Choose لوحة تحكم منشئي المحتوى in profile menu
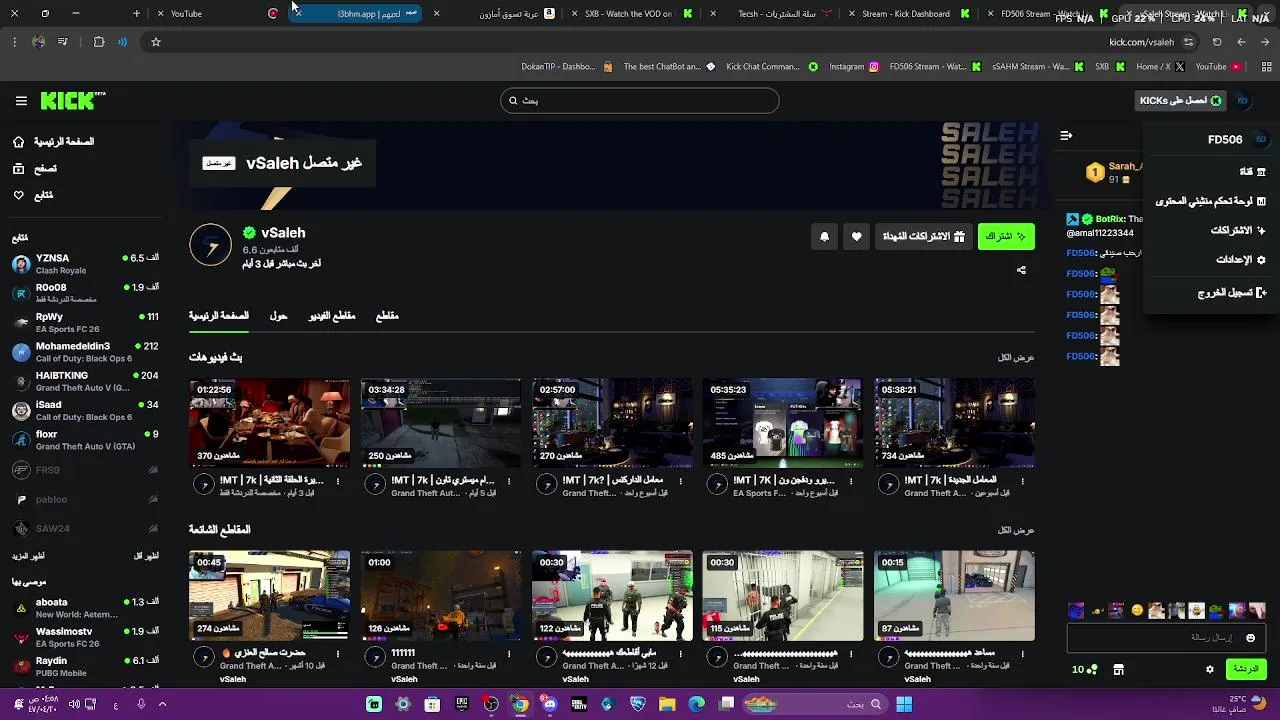The height and width of the screenshot is (720, 1280). tap(1210, 201)
